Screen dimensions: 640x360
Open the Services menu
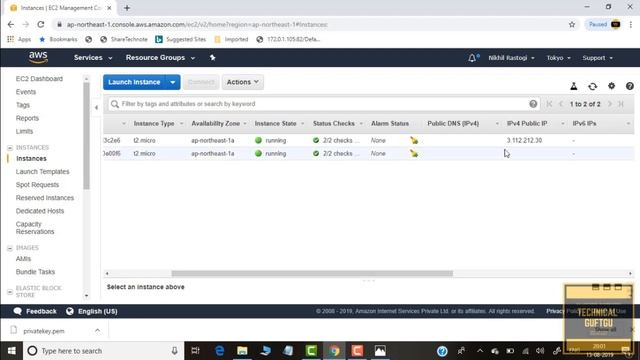point(93,58)
